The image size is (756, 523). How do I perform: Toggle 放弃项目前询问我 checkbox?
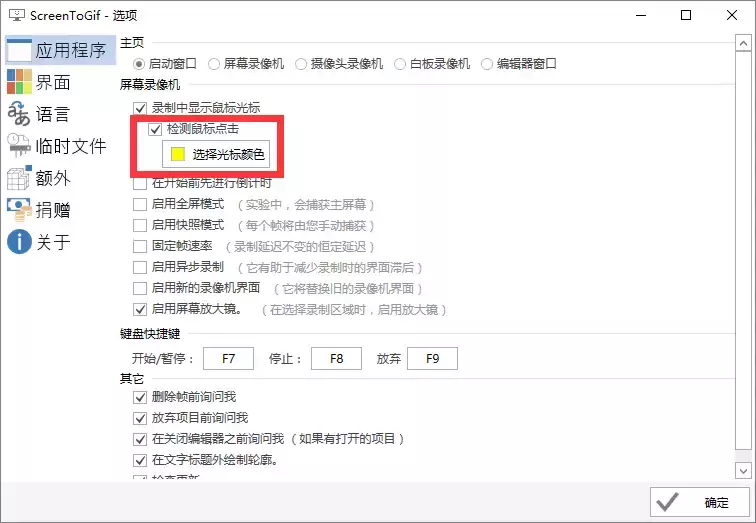(x=140, y=418)
